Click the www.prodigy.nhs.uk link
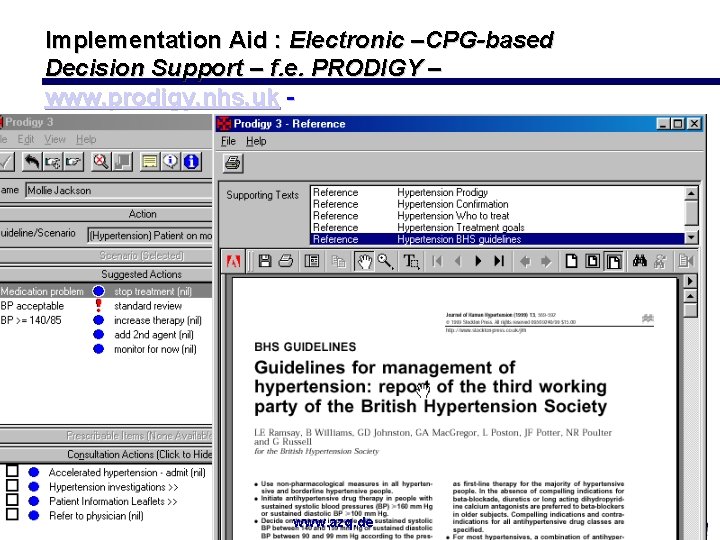 [163, 98]
